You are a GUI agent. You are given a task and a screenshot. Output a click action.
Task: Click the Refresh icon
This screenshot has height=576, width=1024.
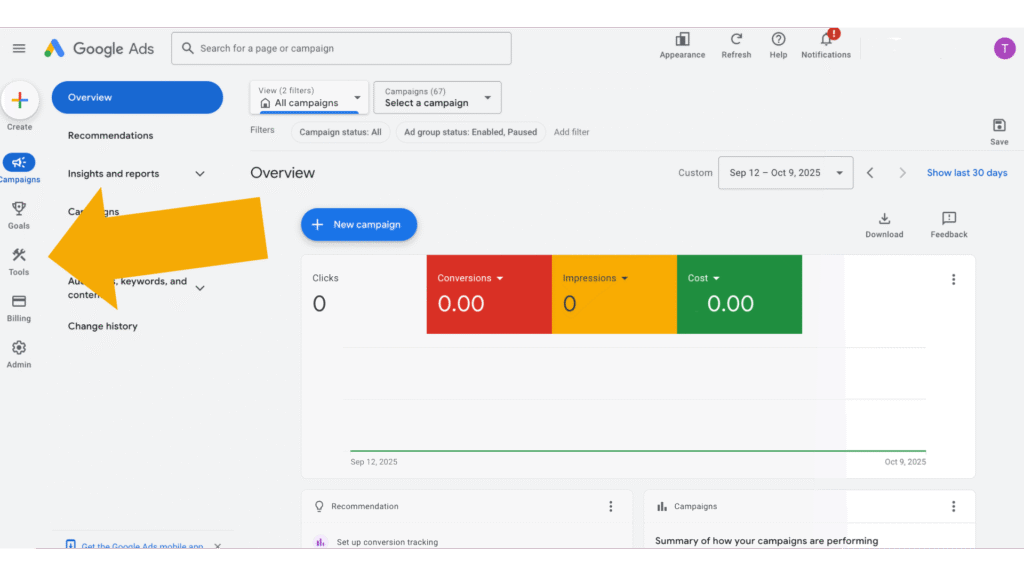click(736, 40)
